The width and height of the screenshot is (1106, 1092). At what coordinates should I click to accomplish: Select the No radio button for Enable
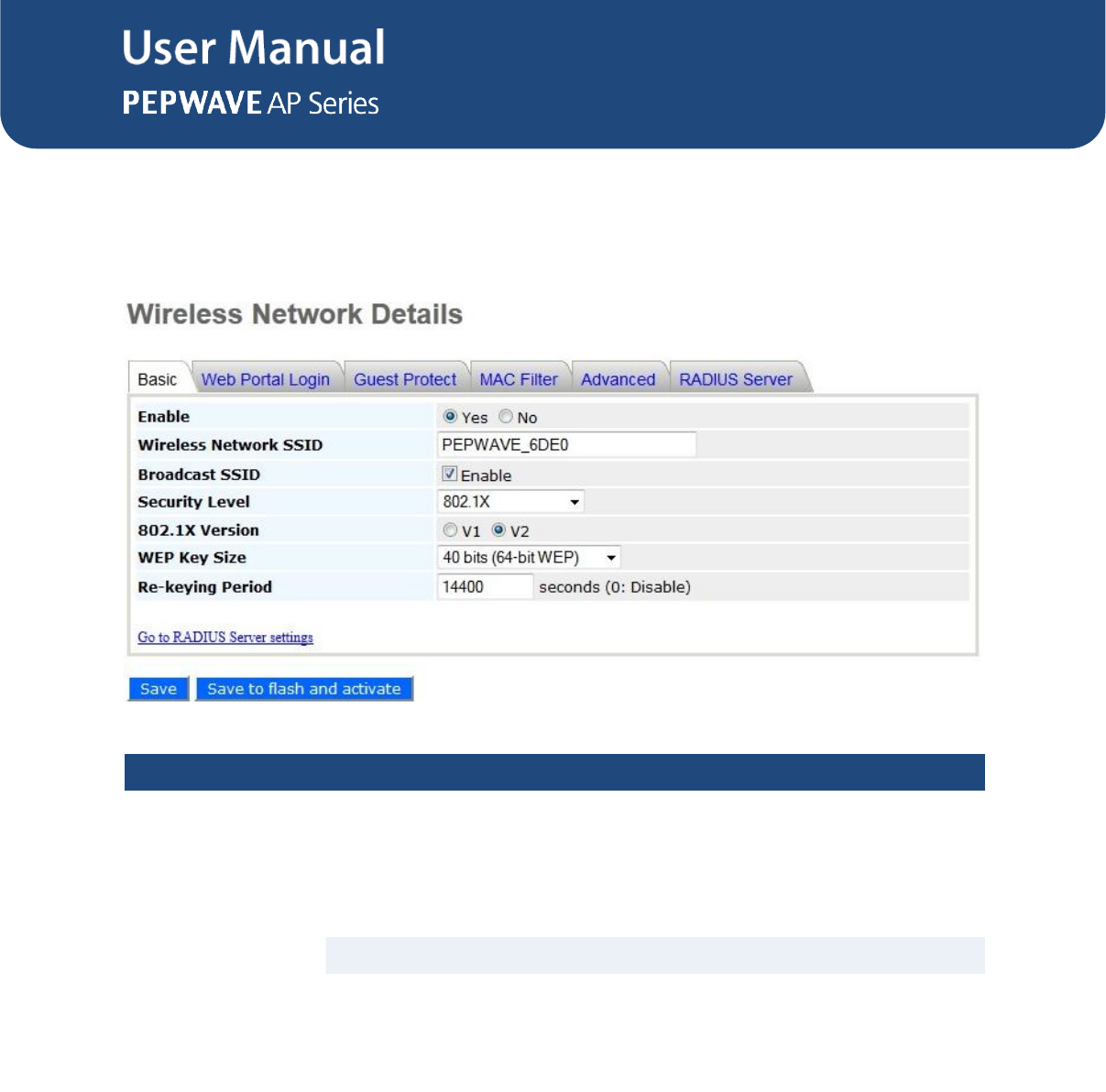click(506, 417)
